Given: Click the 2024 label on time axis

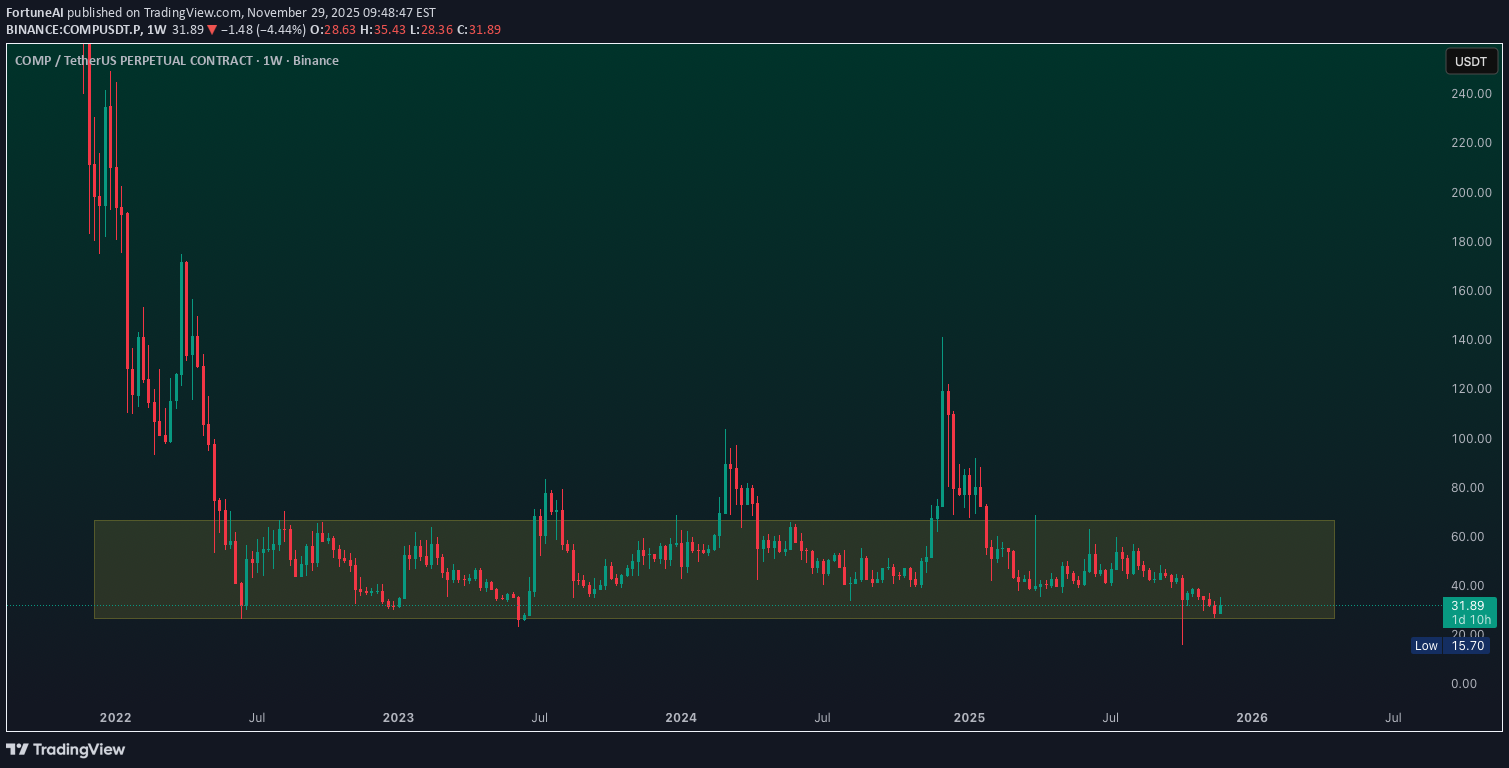Looking at the screenshot, I should 681,718.
